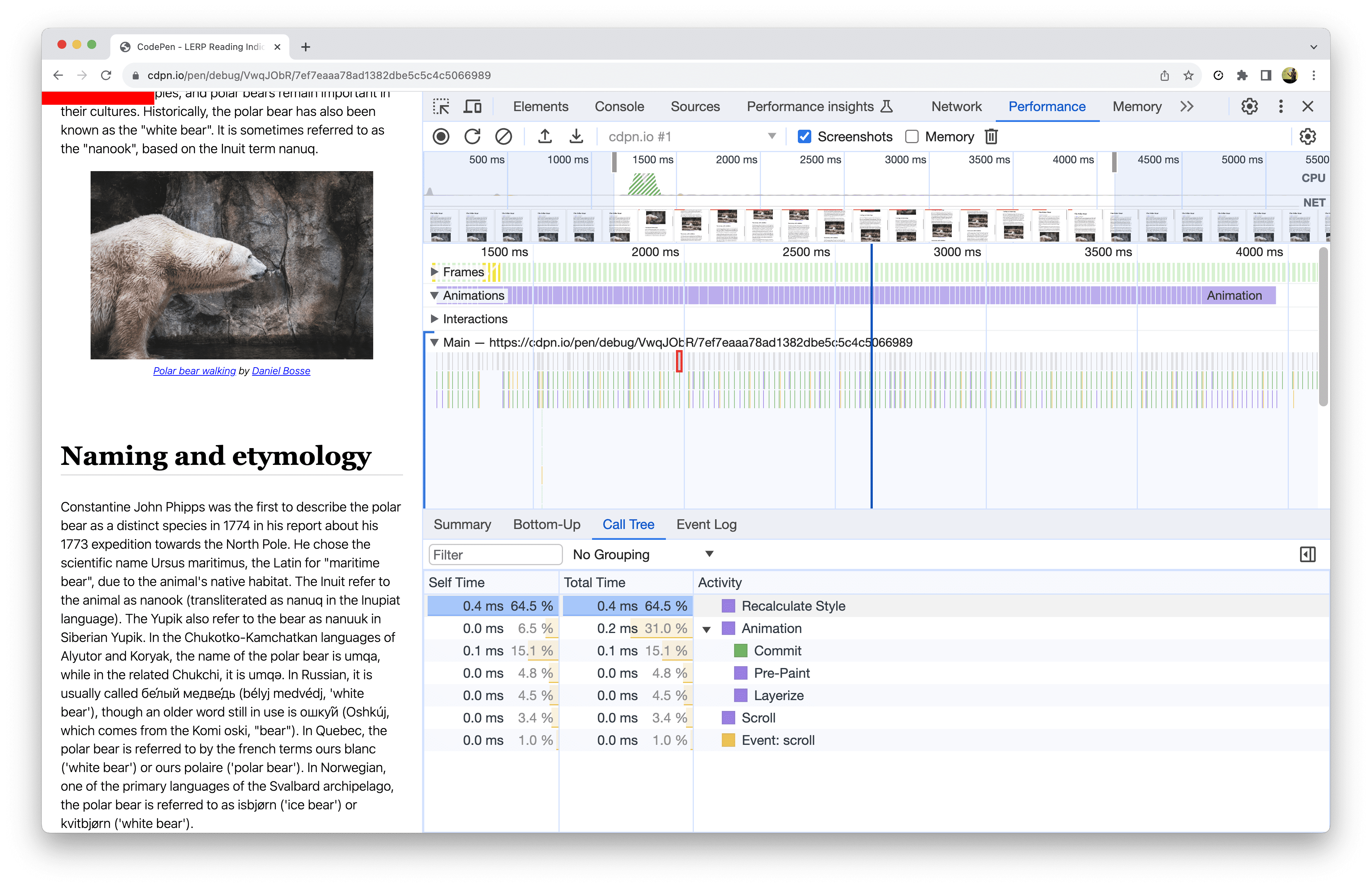Enable the Memory checkbox
This screenshot has width=1372, height=888.
click(x=912, y=136)
